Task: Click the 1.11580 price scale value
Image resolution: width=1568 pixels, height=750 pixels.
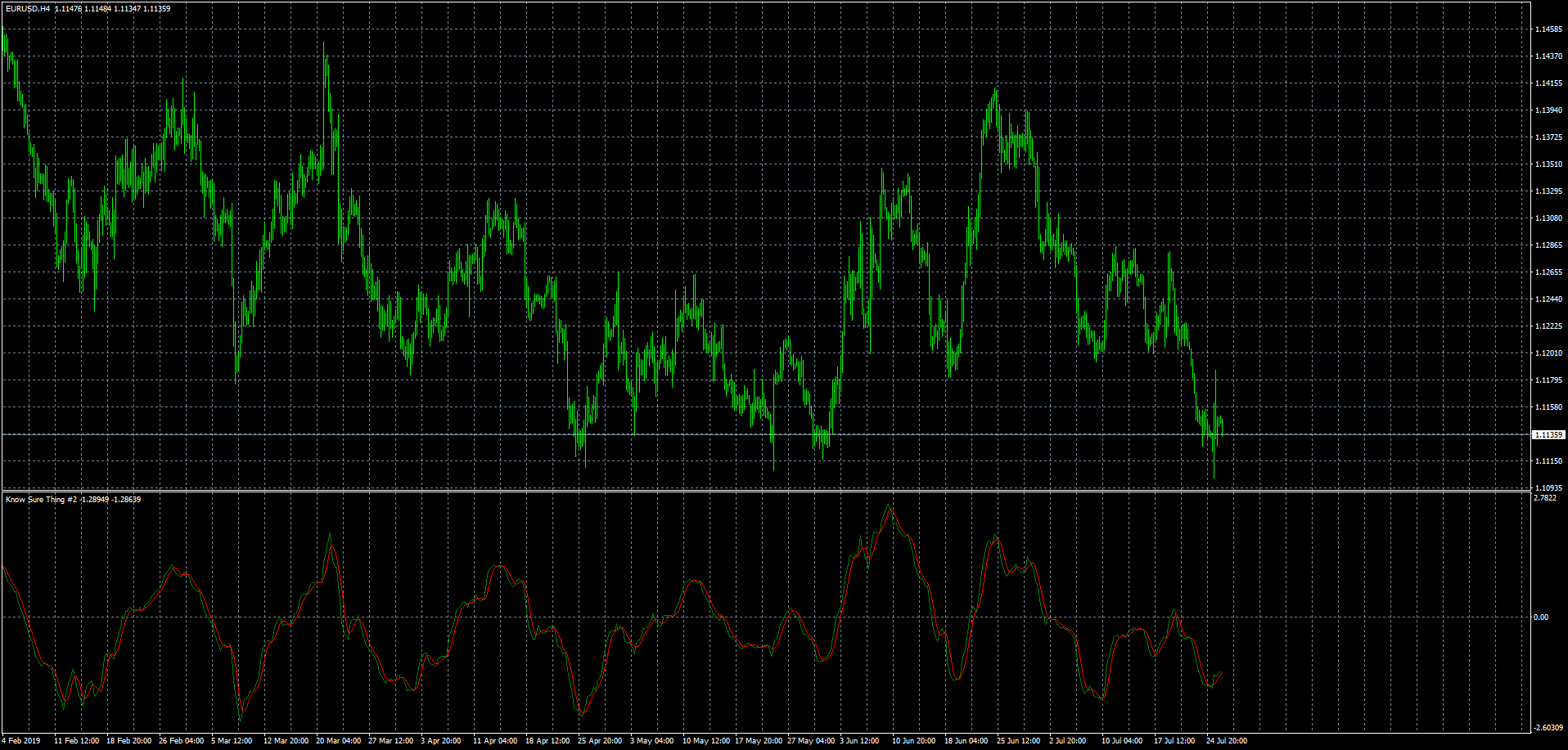Action: coord(1548,407)
